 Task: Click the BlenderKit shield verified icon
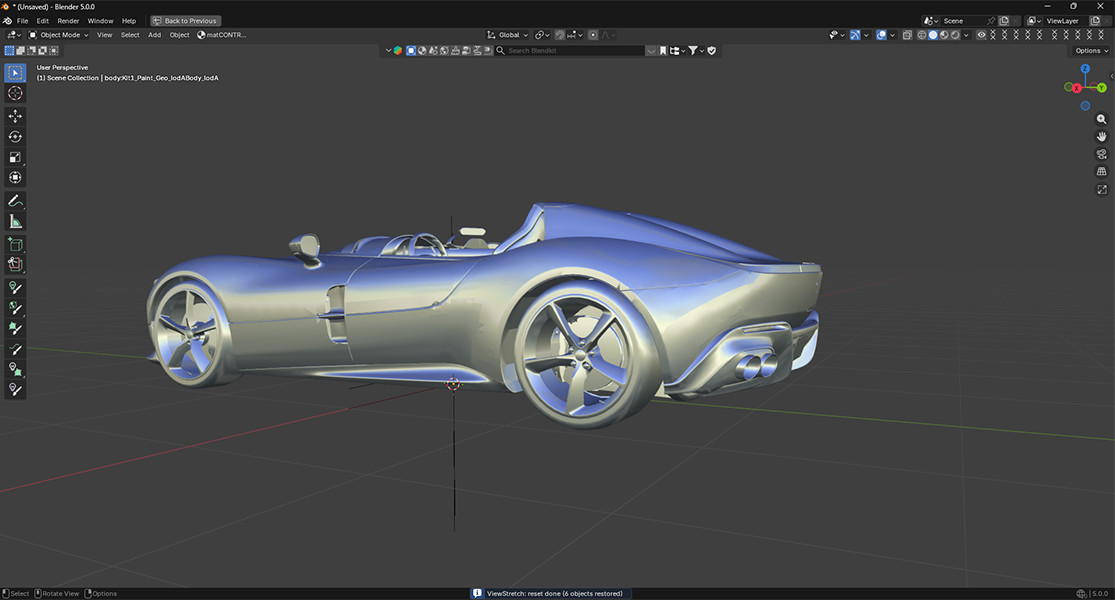712,50
